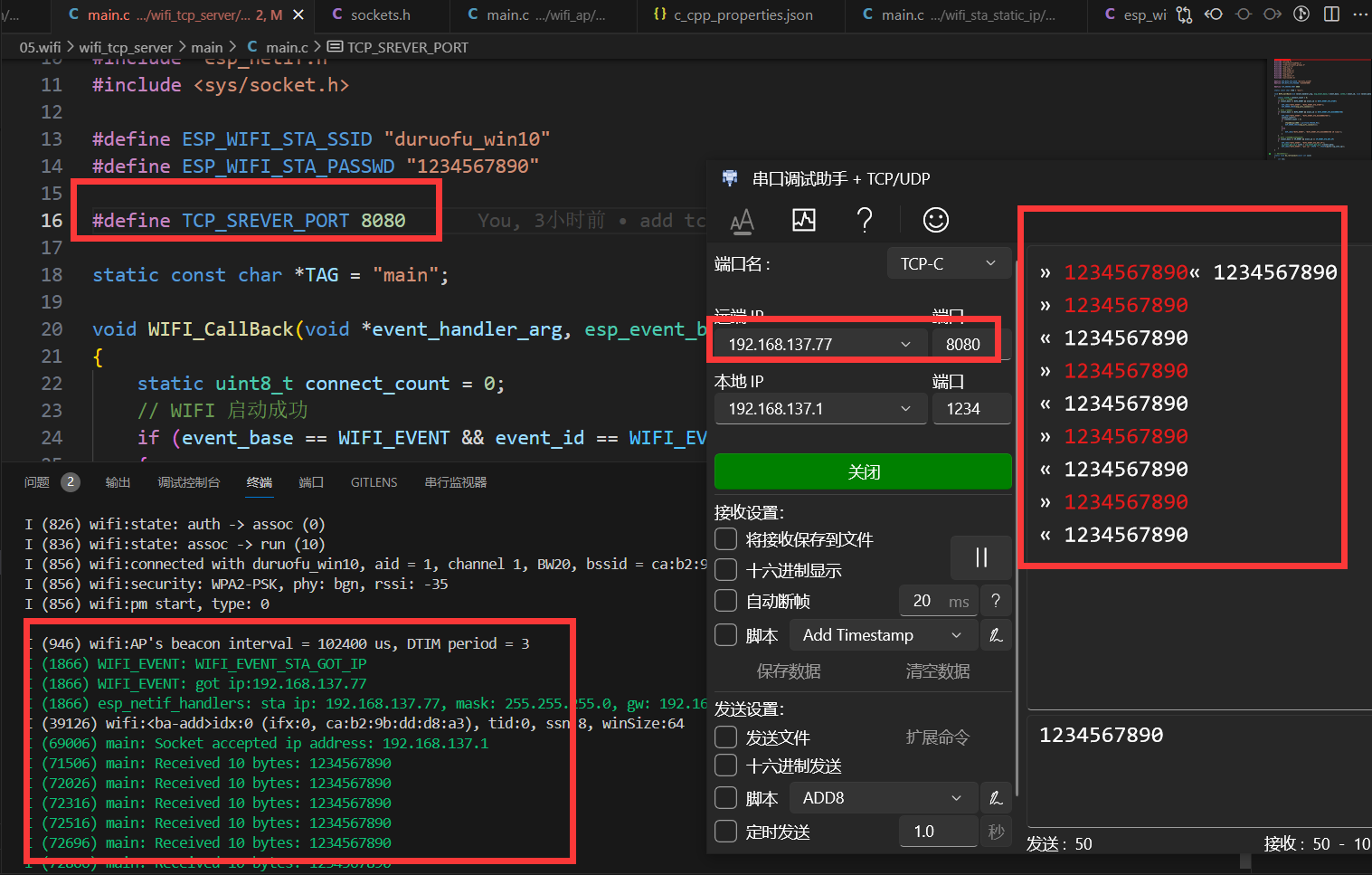Open the split editor icon
Viewport: 1372px width, 875px height.
click(1331, 14)
